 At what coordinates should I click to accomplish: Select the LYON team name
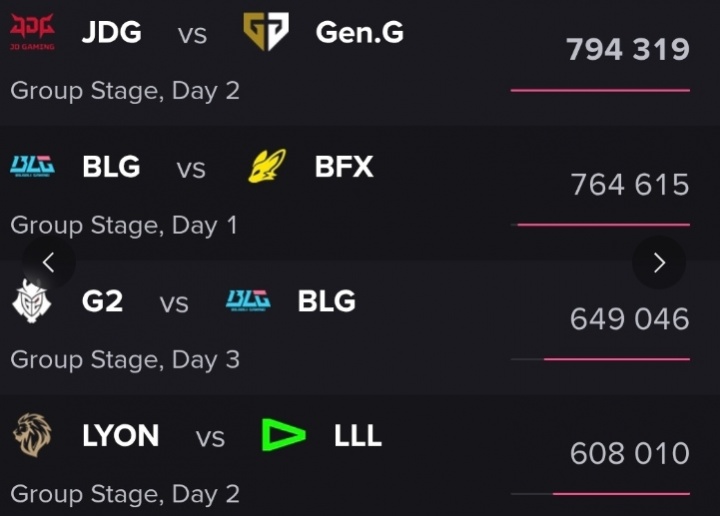[120, 436]
